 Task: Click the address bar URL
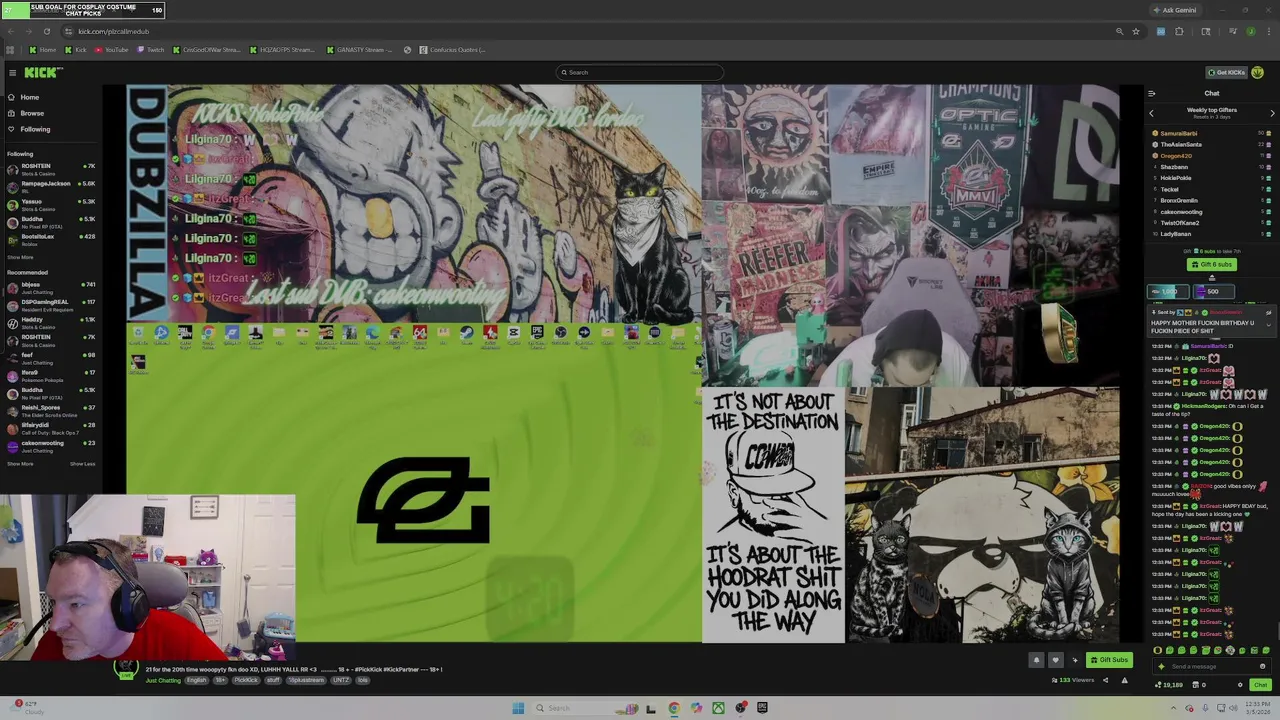tap(113, 31)
